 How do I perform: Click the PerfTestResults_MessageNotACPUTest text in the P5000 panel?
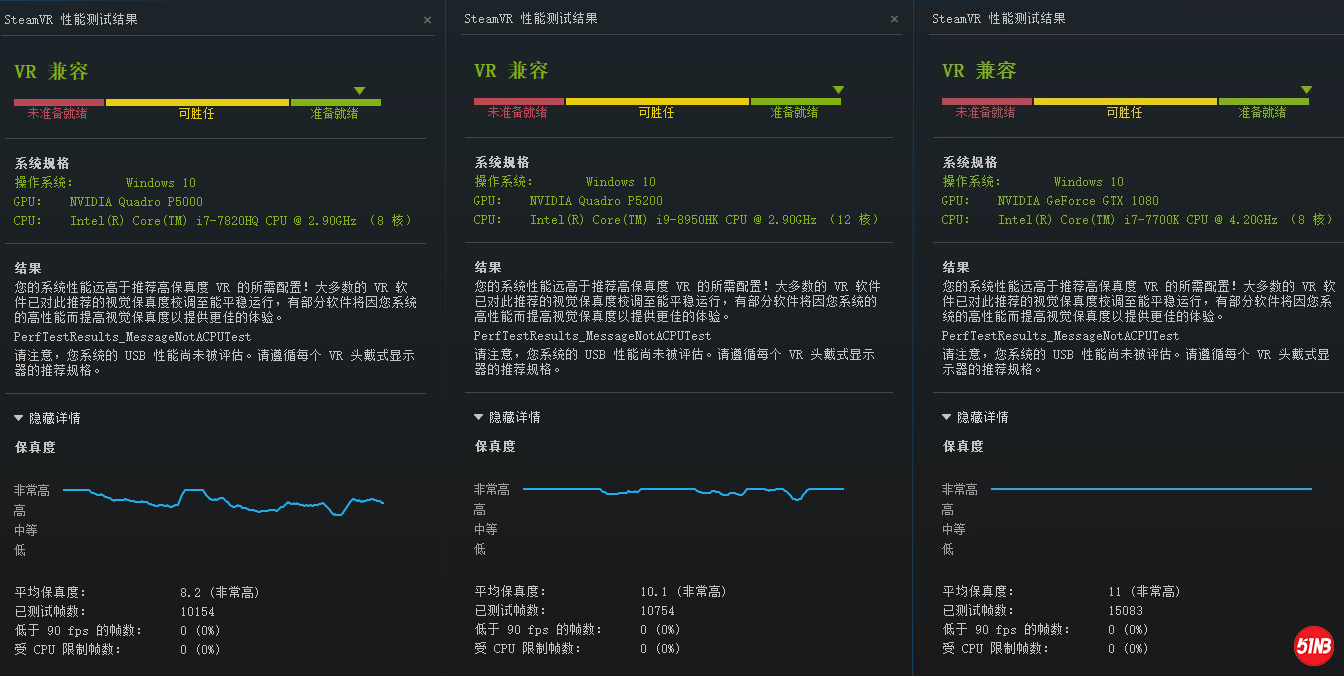(x=133, y=336)
